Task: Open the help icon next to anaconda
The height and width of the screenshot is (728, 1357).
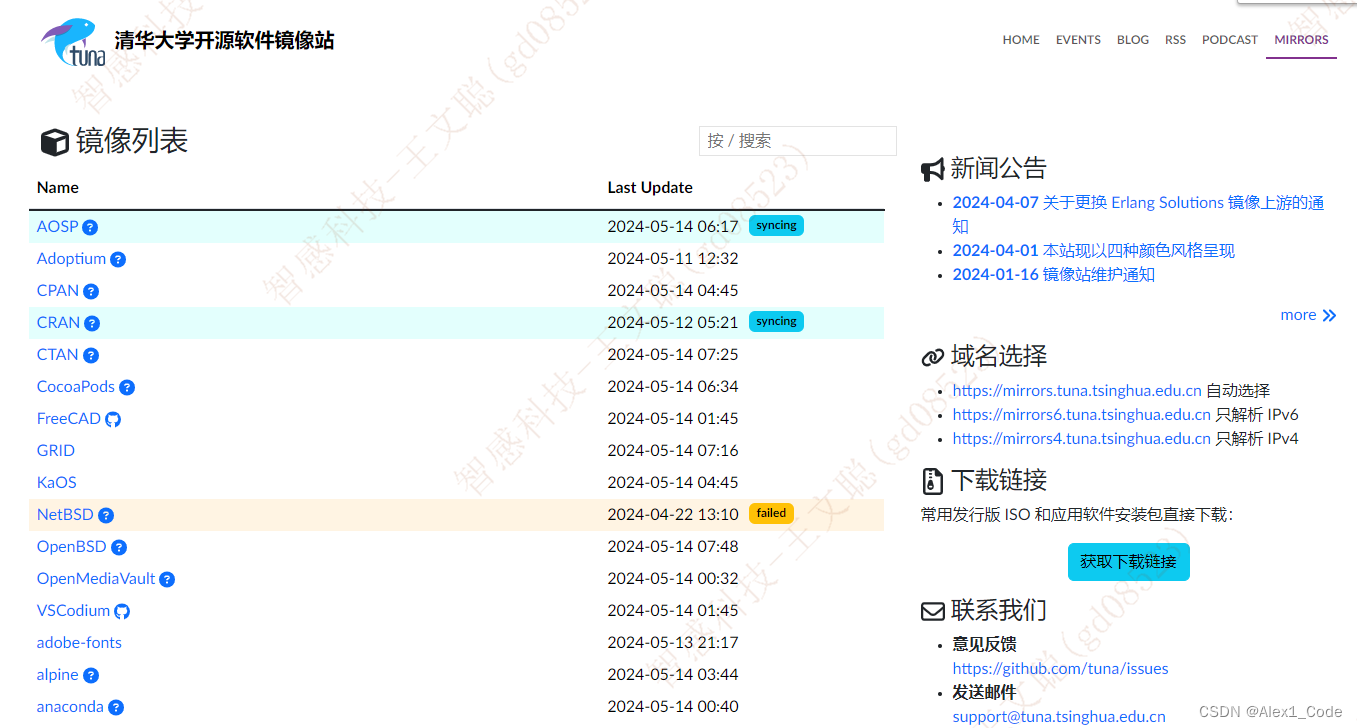Action: [116, 707]
